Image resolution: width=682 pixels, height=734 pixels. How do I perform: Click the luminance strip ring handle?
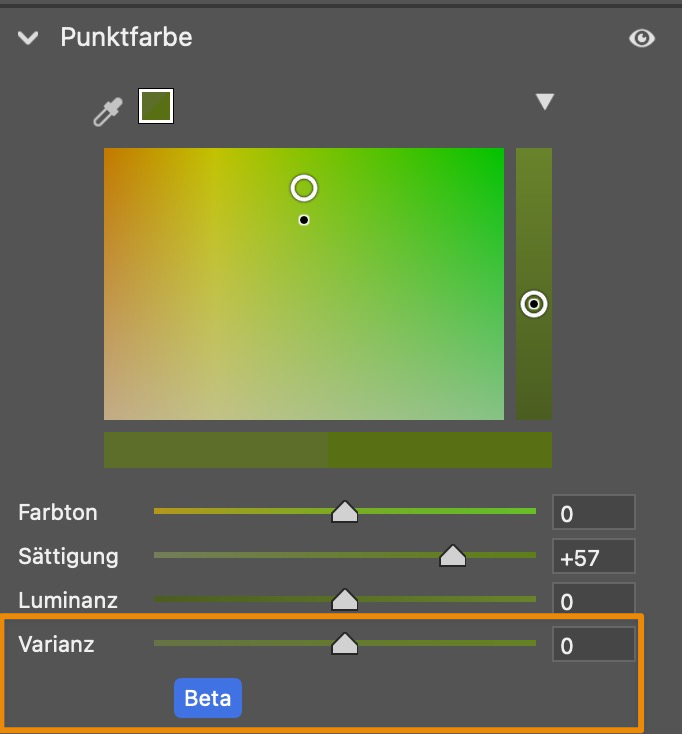(534, 304)
